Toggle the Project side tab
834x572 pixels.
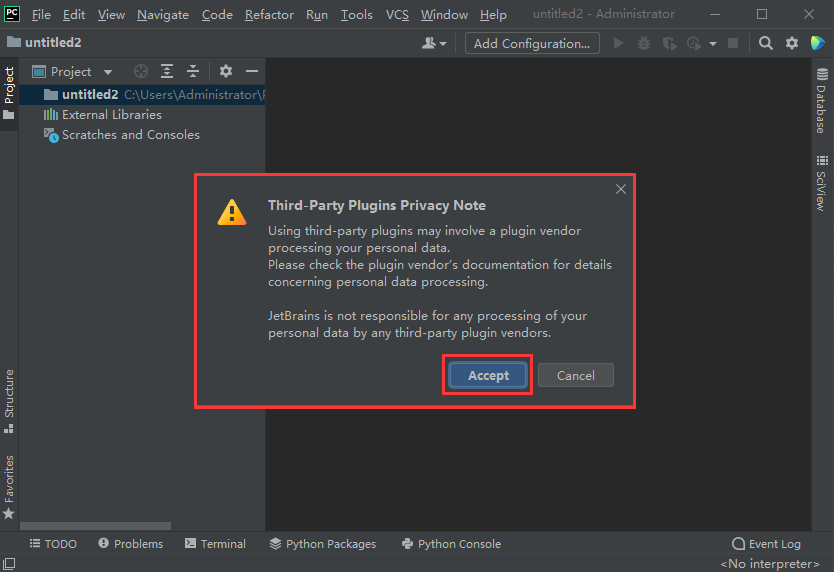(9, 93)
